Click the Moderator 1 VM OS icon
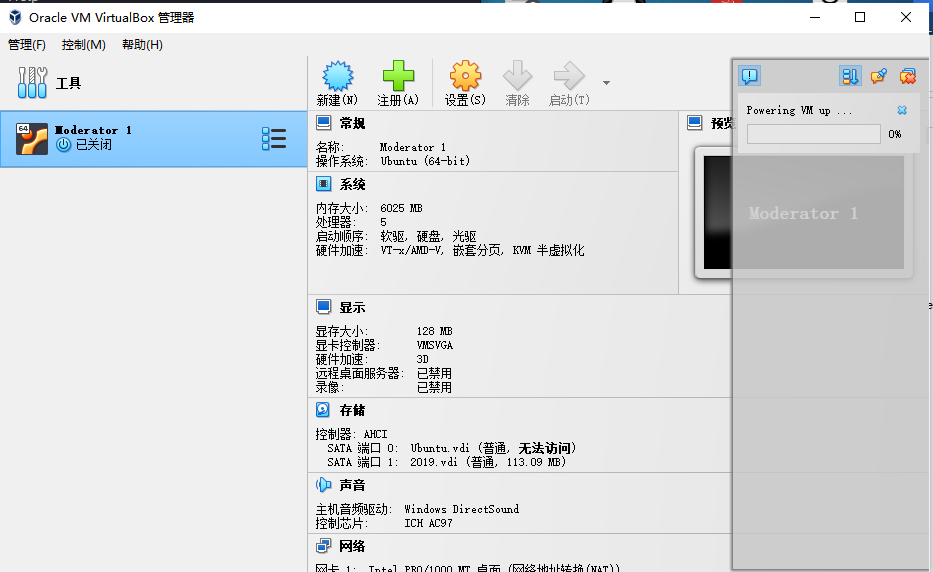Viewport: 933px width, 572px height. tap(32, 139)
